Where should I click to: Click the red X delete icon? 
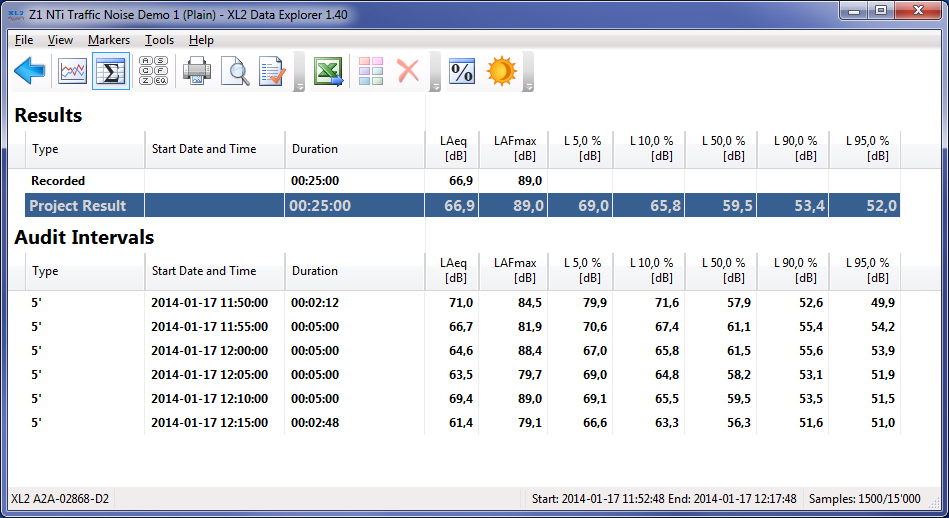408,72
